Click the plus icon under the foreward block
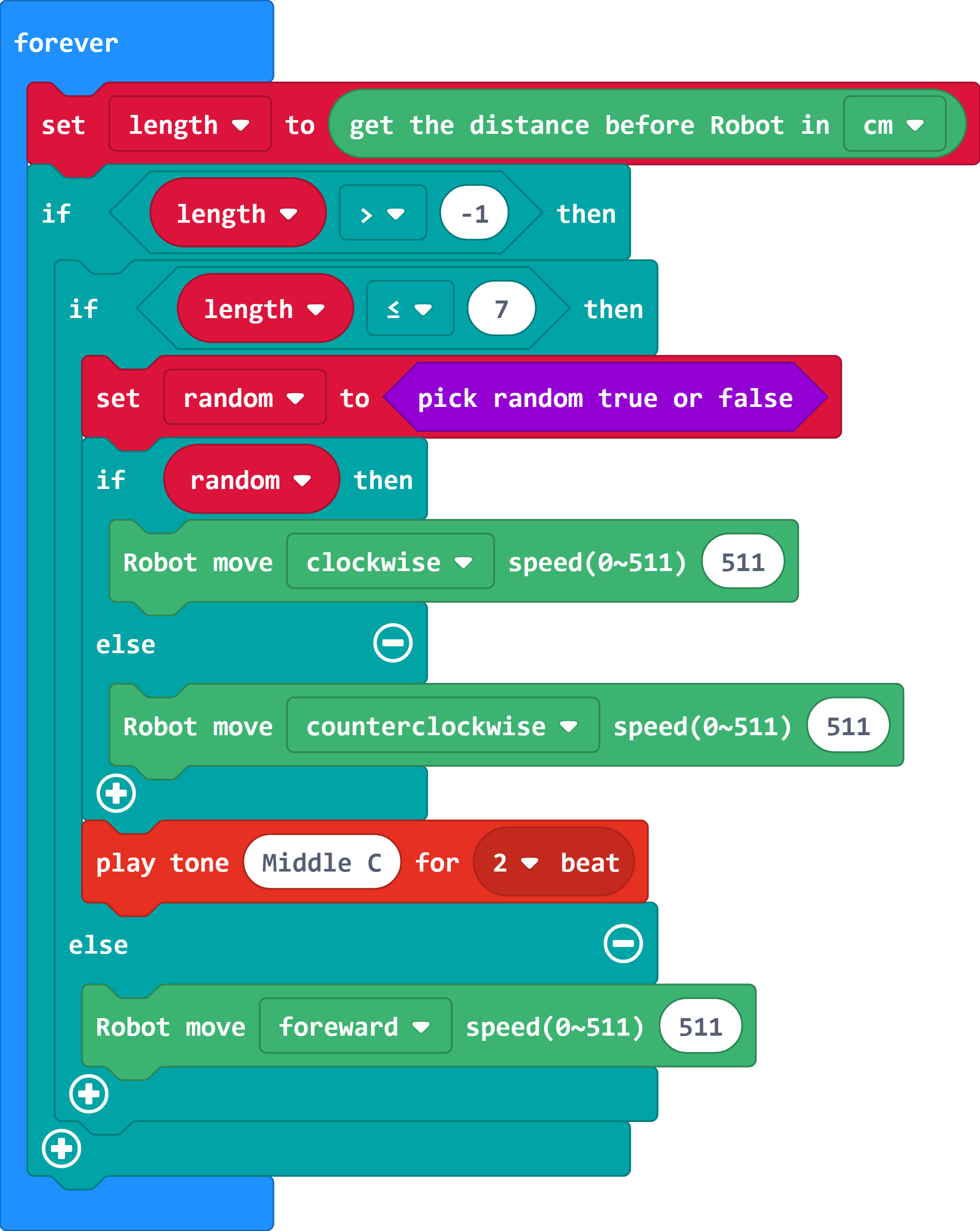 coord(88,1094)
